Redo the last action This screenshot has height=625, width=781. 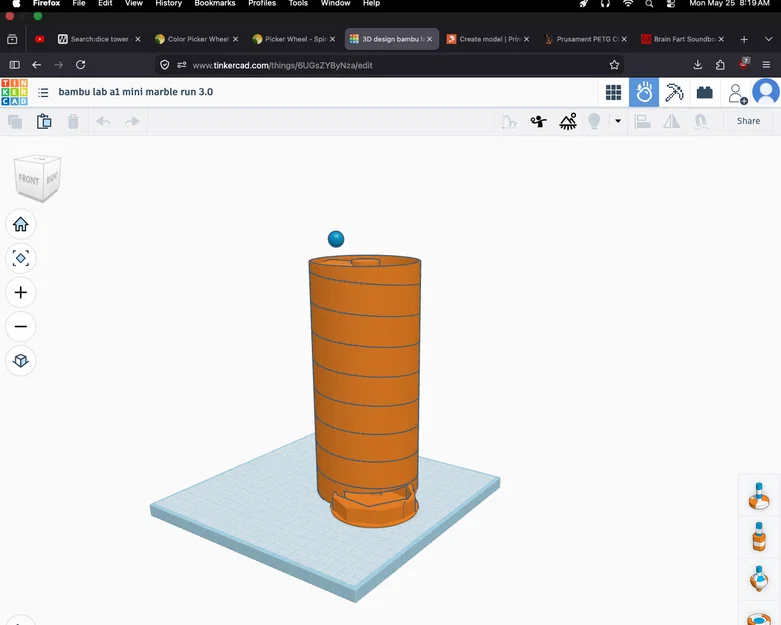[132, 122]
